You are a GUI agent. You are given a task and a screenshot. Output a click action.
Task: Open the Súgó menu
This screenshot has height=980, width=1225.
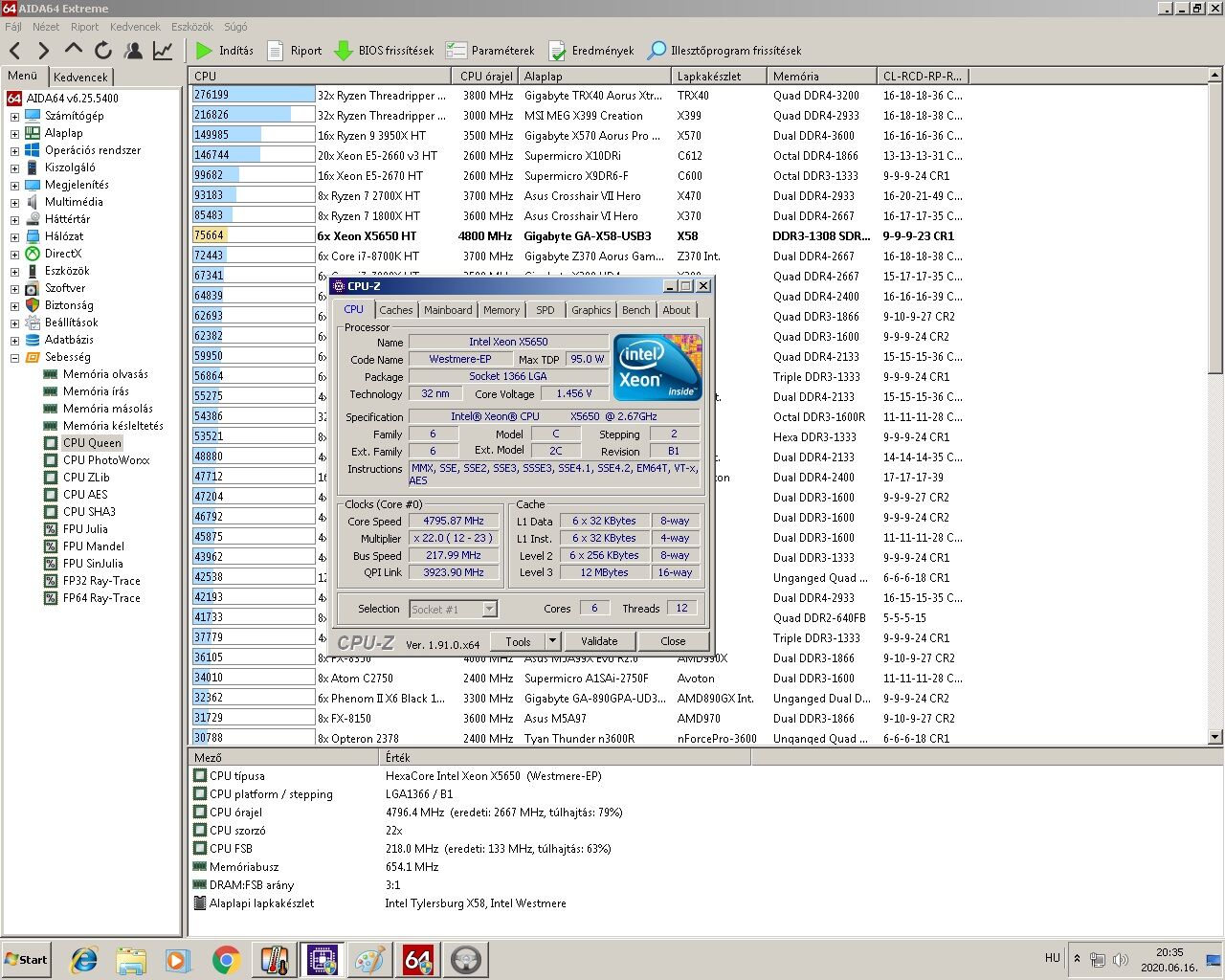[x=234, y=27]
